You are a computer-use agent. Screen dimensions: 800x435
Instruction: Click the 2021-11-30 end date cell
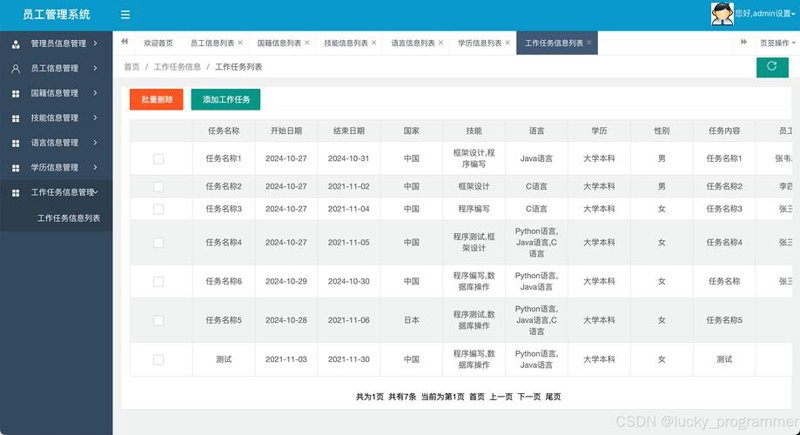348,360
